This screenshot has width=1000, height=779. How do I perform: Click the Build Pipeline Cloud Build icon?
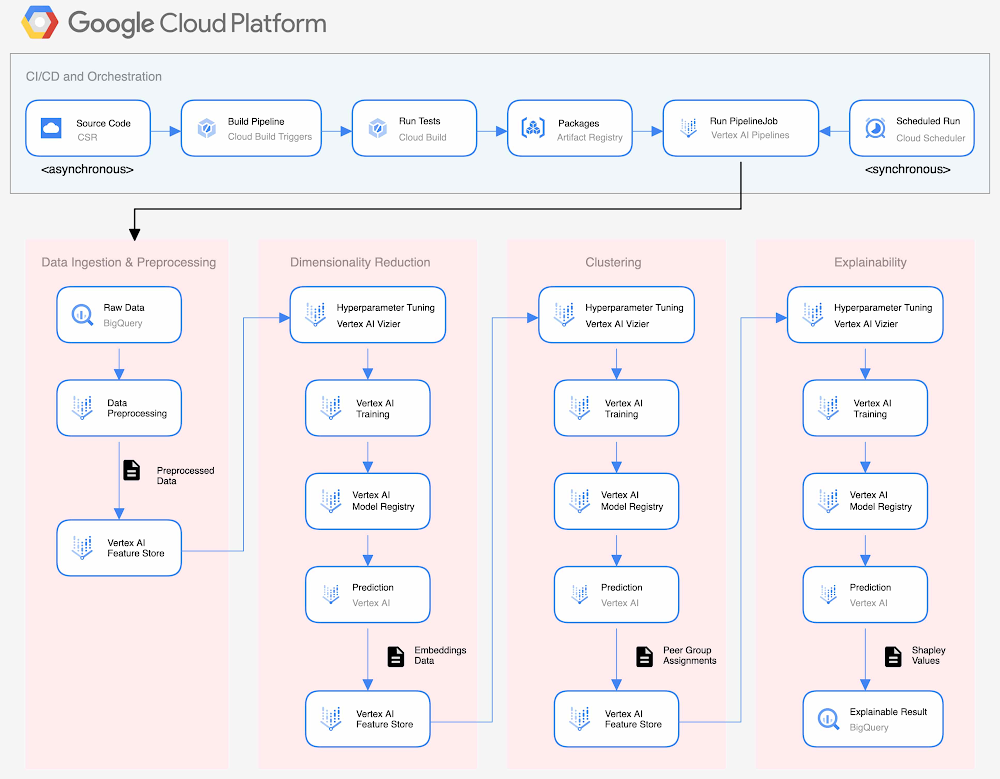point(206,128)
